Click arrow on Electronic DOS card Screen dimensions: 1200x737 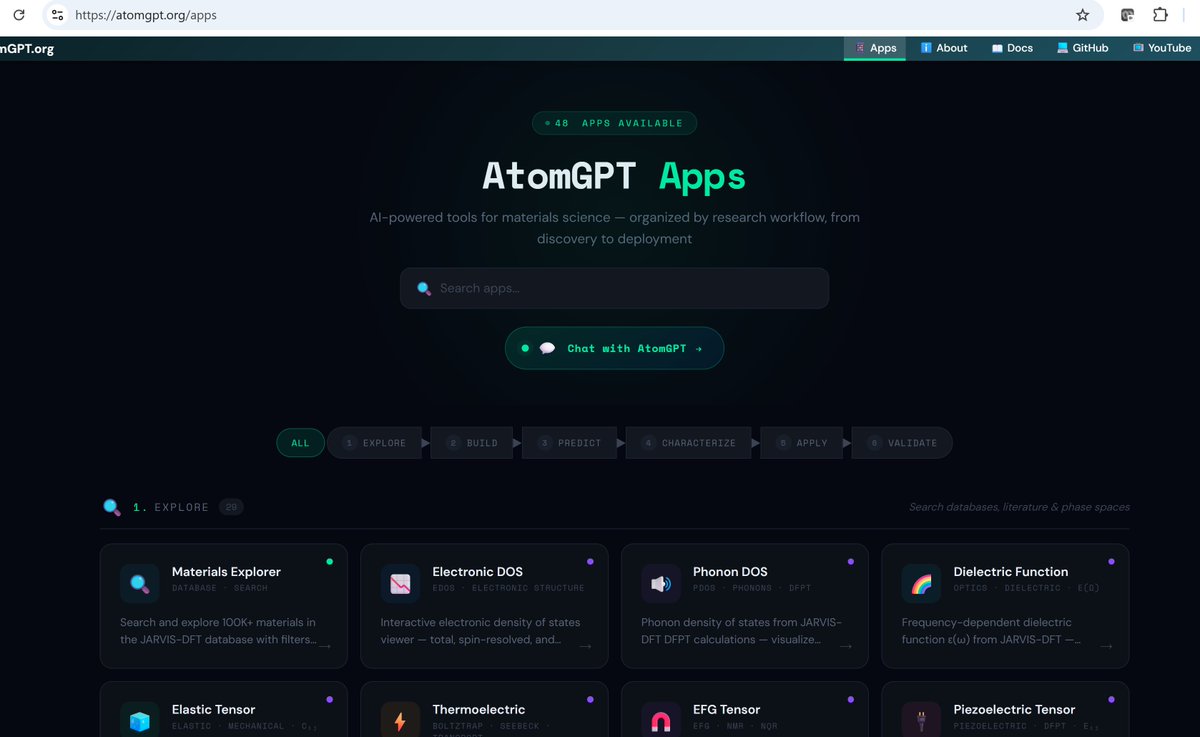coord(585,646)
